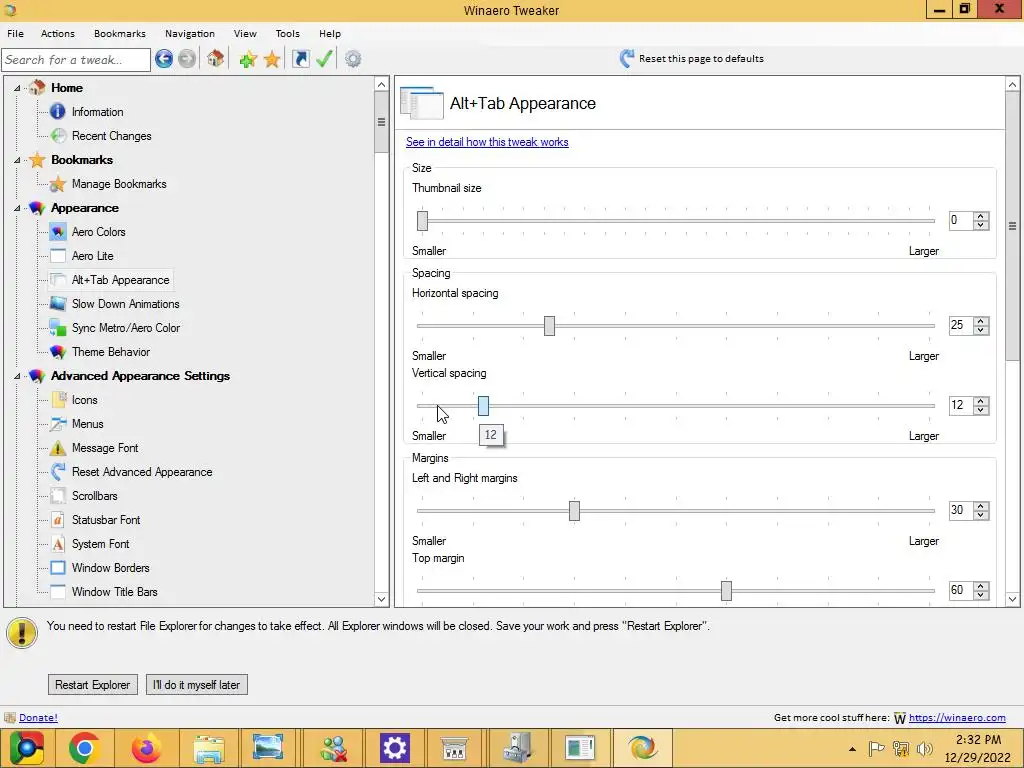The height and width of the screenshot is (768, 1024).
Task: Open the Scrollbars tweak
Action: (x=95, y=496)
